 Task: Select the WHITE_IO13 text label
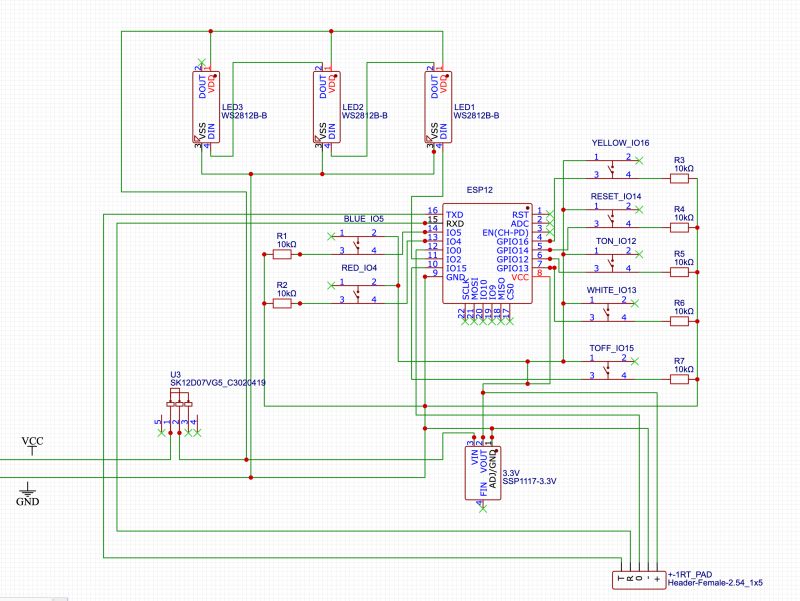(x=611, y=290)
